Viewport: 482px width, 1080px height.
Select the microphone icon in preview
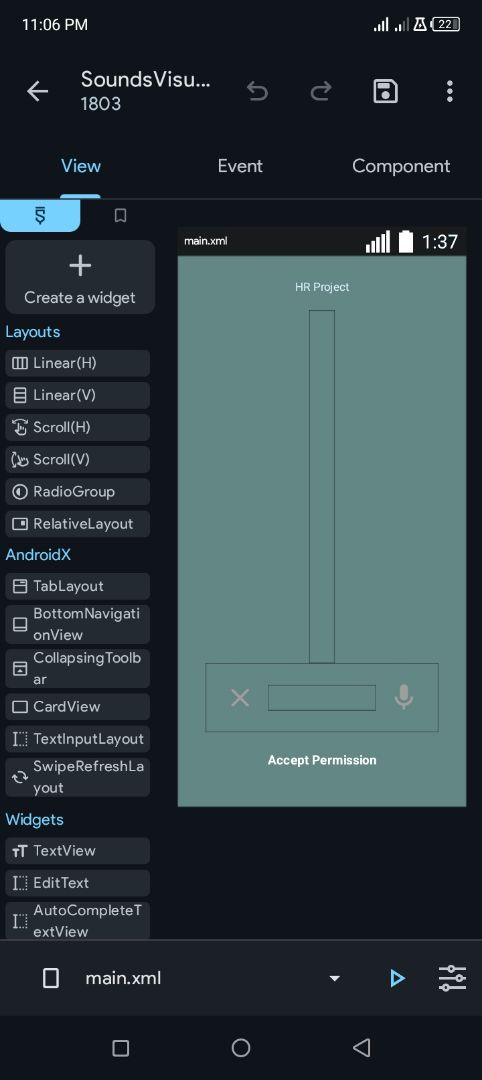coord(404,698)
